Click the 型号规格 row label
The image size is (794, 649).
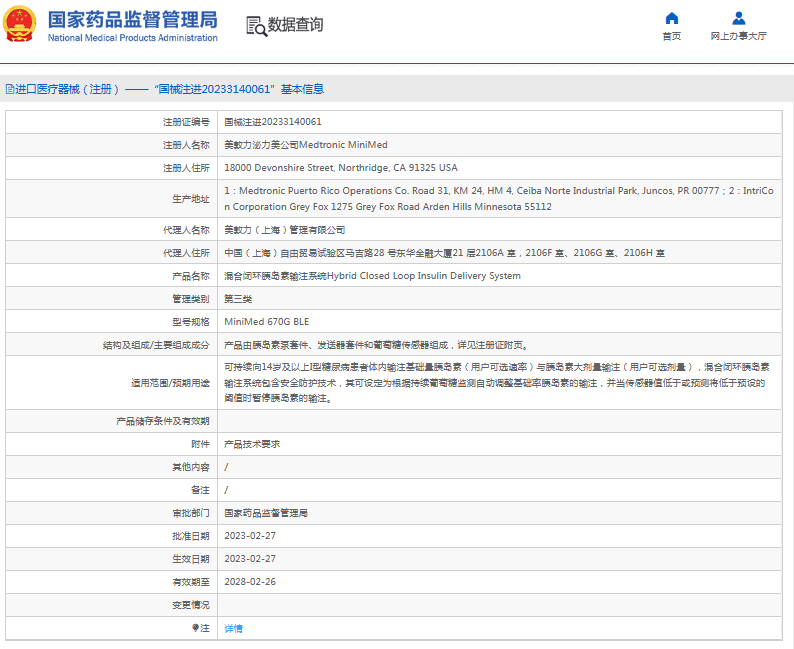coord(190,322)
